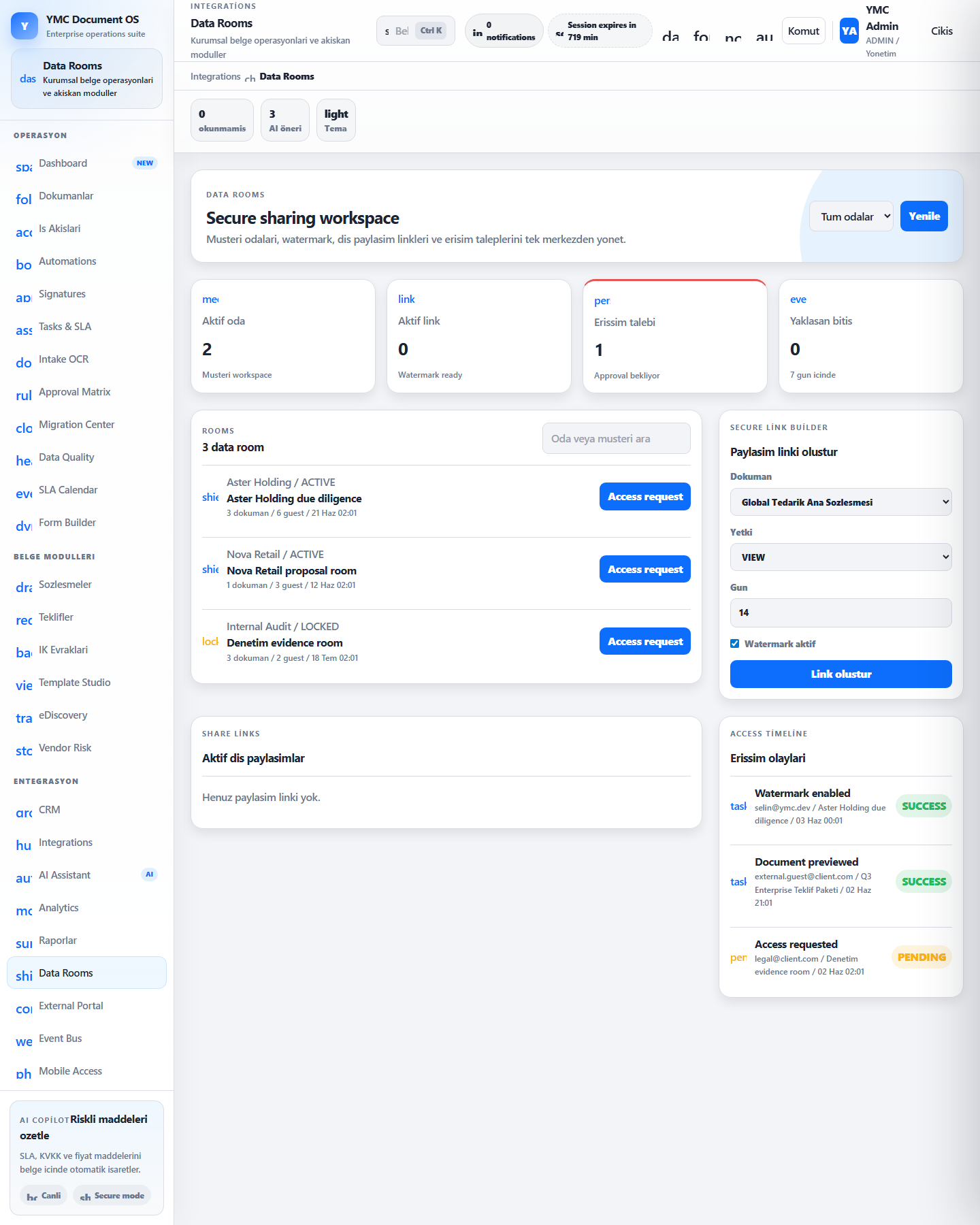Click the Session expires in 719 min chip
980x1225 pixels.
(600, 31)
